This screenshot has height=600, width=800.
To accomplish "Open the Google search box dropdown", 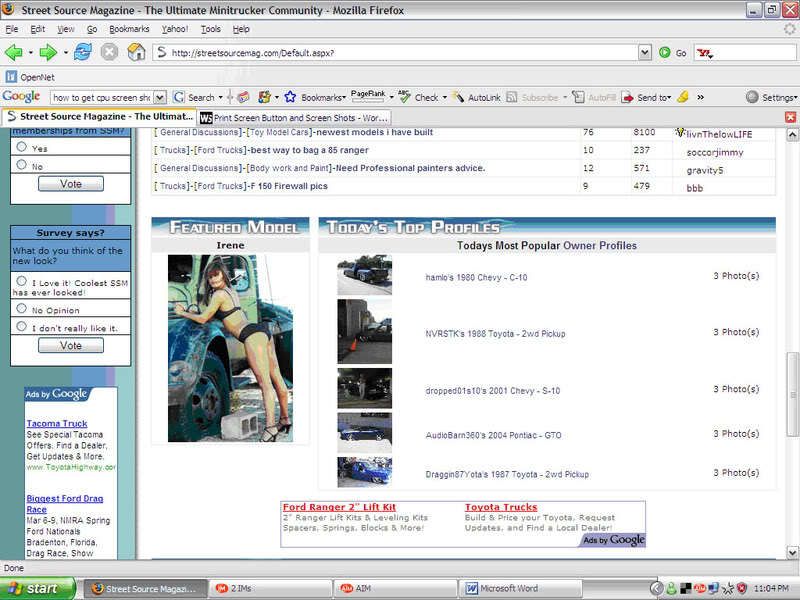I will (x=160, y=97).
